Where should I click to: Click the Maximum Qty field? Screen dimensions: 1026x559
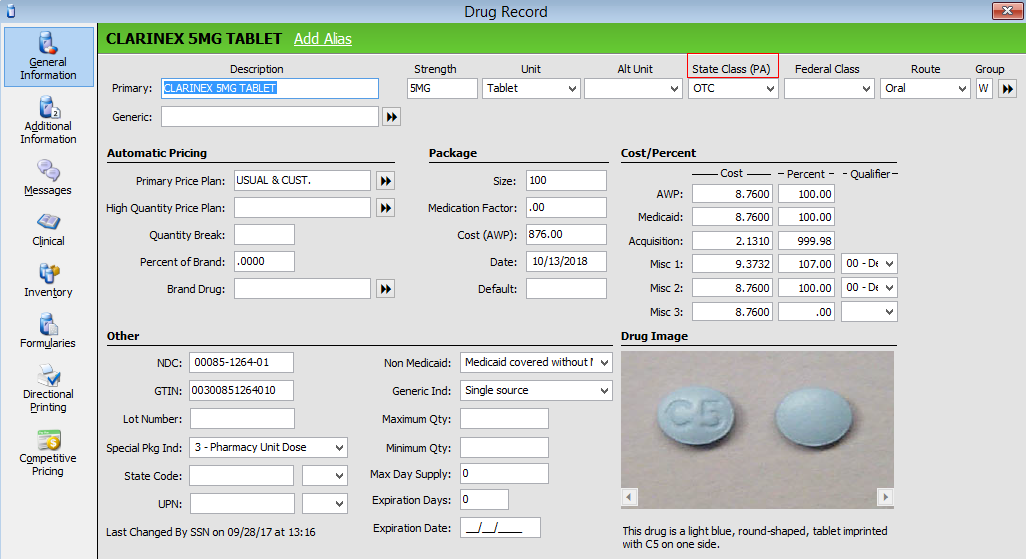[504, 419]
